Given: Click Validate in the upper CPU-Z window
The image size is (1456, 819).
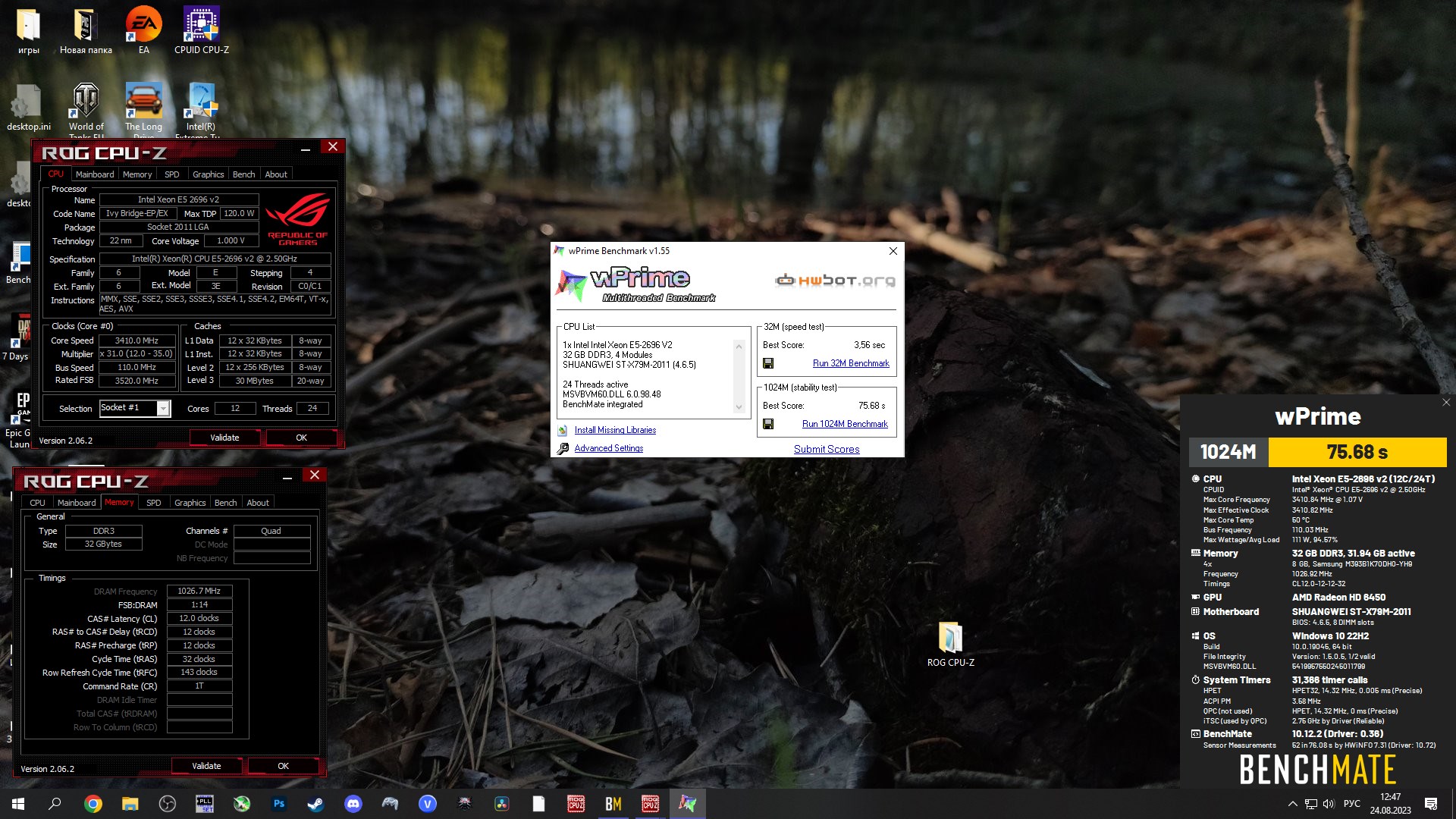Looking at the screenshot, I should tap(224, 438).
